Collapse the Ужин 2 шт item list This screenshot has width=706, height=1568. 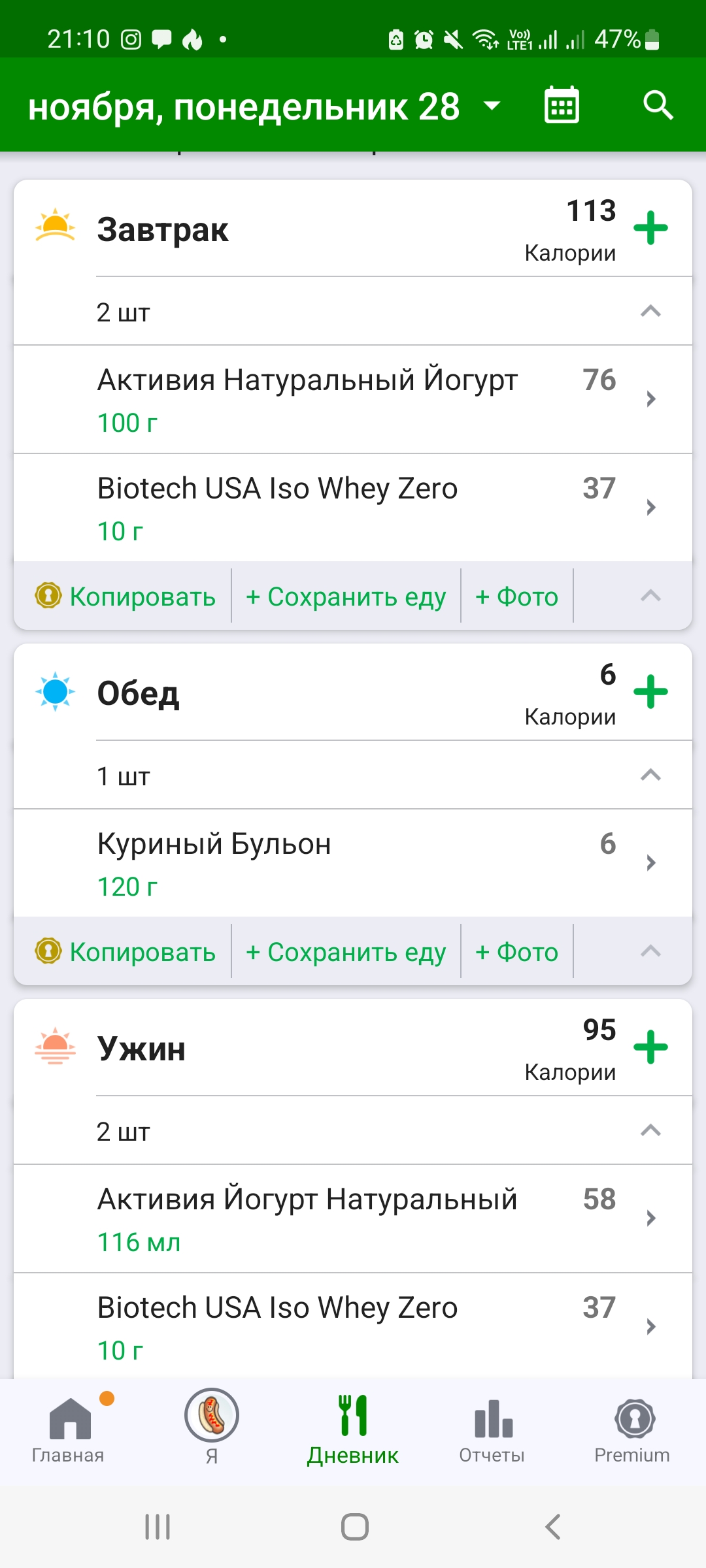pos(650,1131)
